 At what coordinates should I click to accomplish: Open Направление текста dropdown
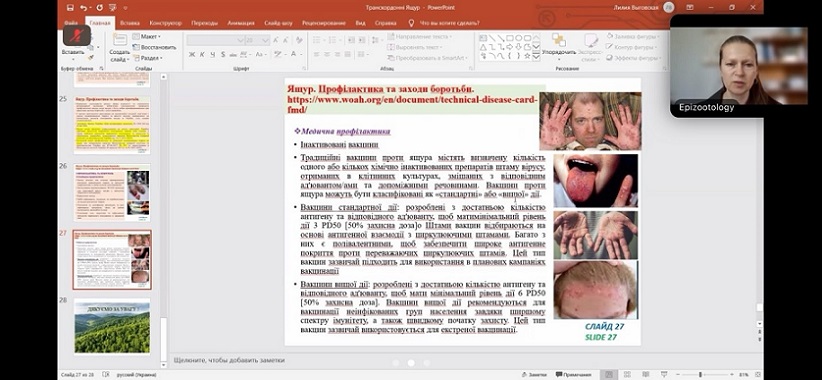tap(420, 37)
